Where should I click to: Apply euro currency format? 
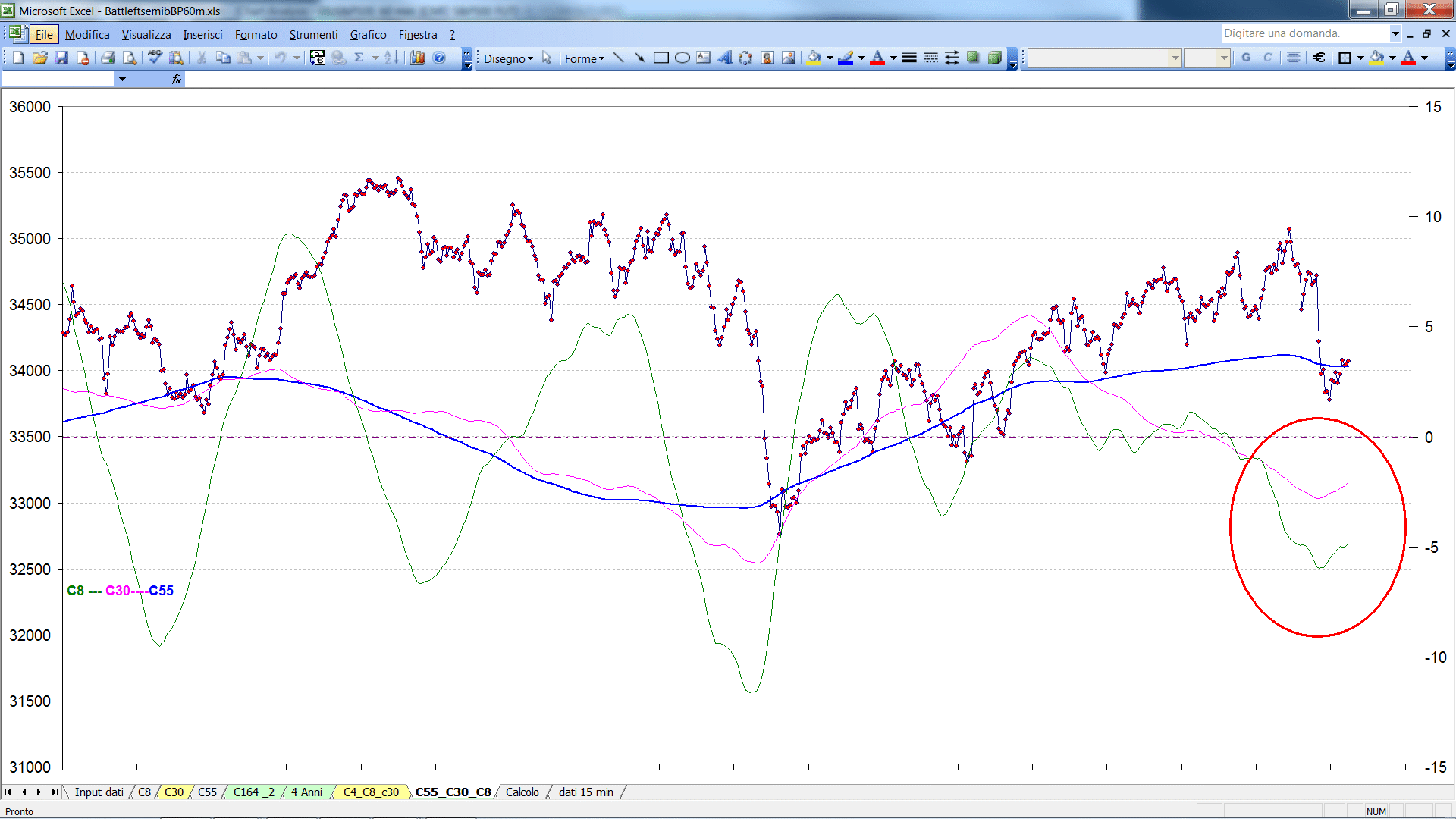[1319, 58]
